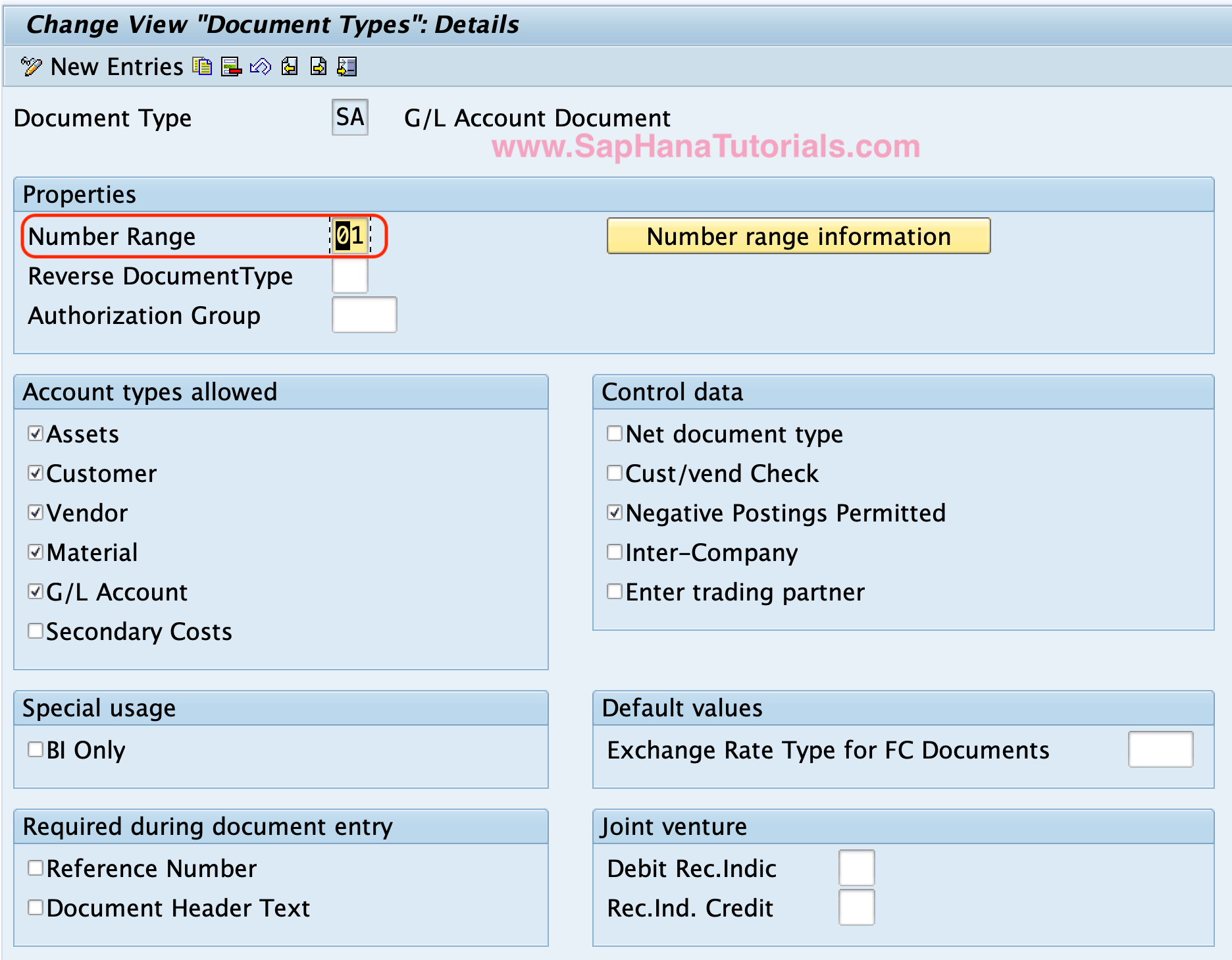
Task: Click the Change/Display toggle pencil icon
Action: pos(30,66)
